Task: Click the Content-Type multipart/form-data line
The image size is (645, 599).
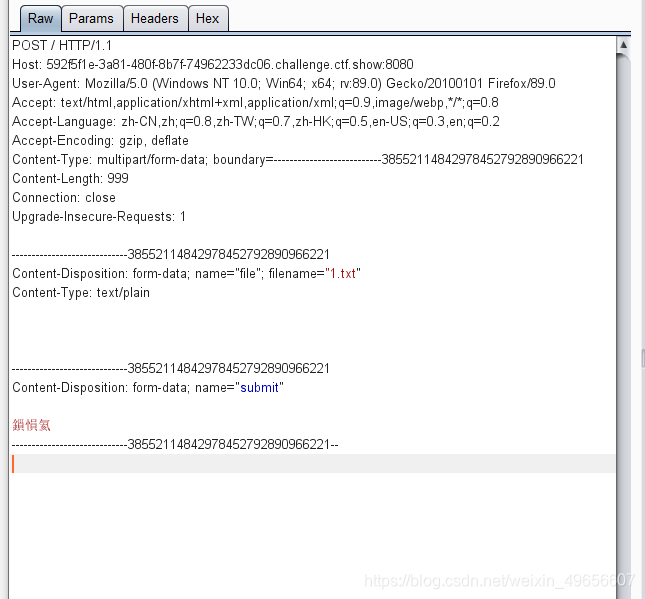Action: pyautogui.click(x=298, y=160)
